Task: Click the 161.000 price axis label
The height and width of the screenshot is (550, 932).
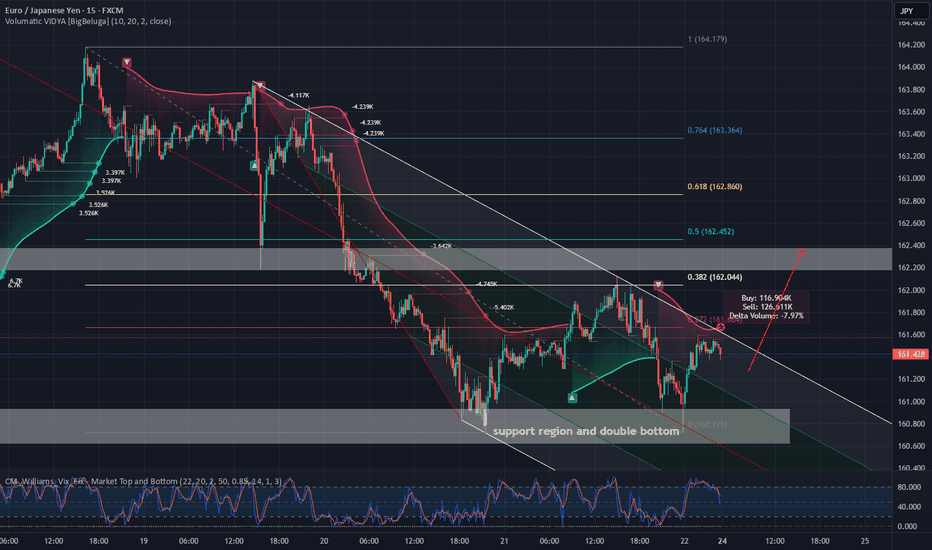Action: point(911,402)
